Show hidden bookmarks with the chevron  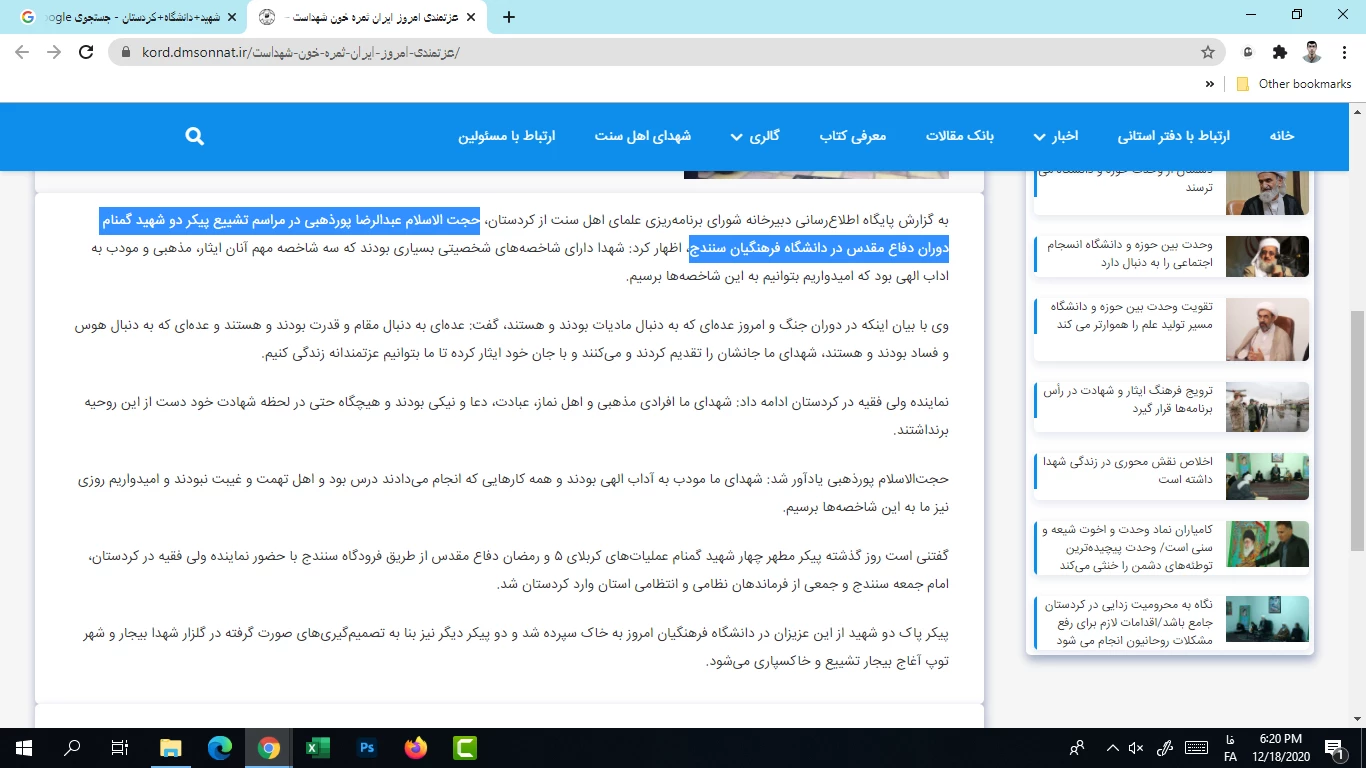(1210, 84)
